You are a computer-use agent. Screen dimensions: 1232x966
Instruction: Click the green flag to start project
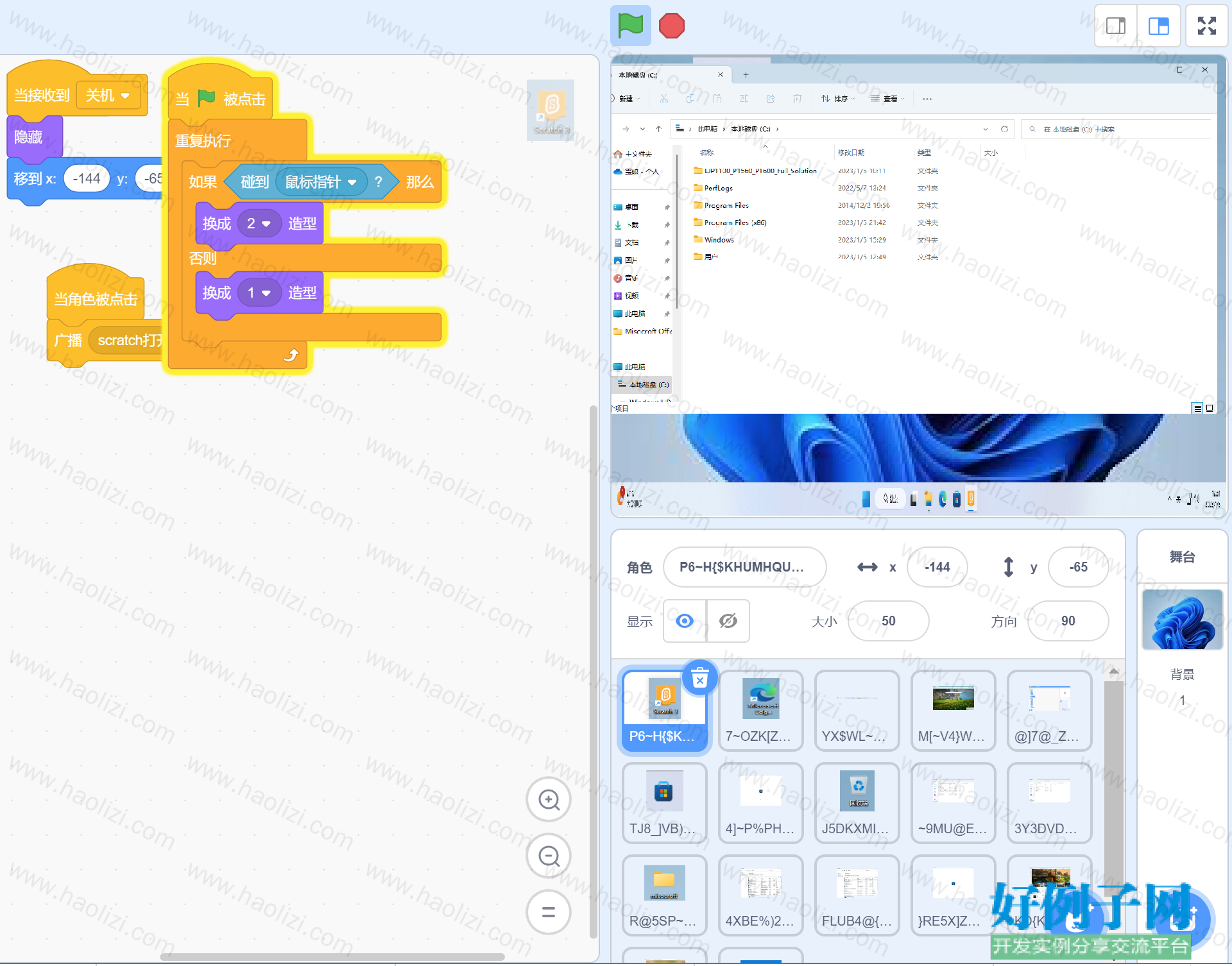tap(630, 26)
